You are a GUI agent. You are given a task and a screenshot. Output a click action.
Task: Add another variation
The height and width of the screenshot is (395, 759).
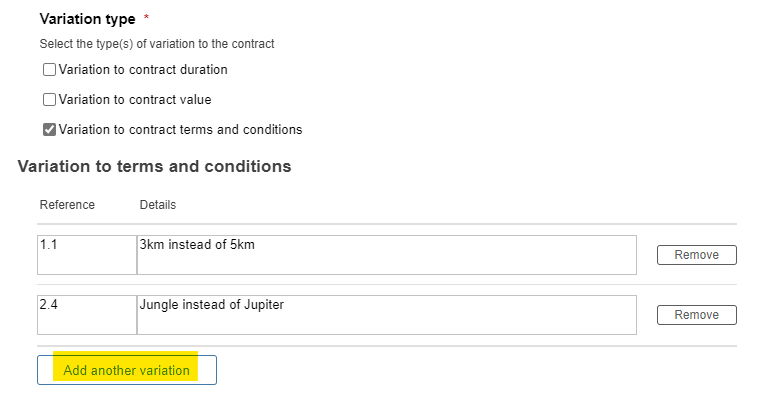point(127,370)
